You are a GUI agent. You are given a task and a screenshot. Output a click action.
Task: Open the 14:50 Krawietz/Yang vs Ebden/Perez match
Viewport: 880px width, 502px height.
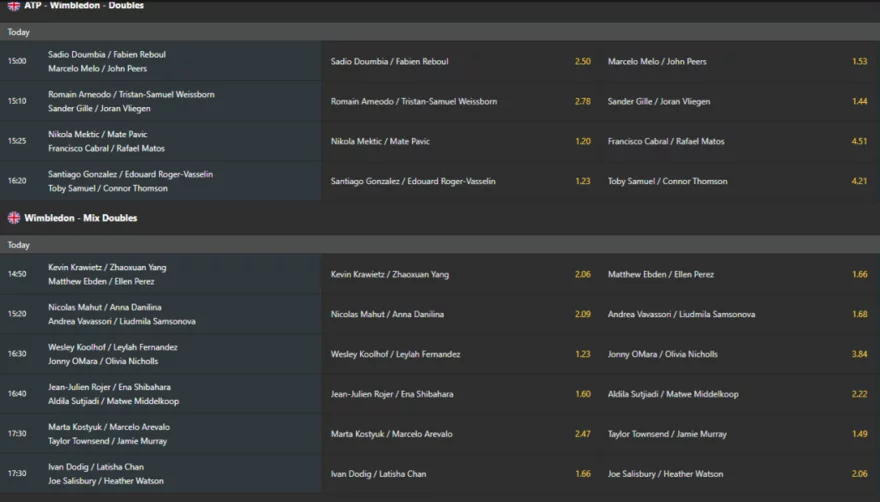pos(160,275)
